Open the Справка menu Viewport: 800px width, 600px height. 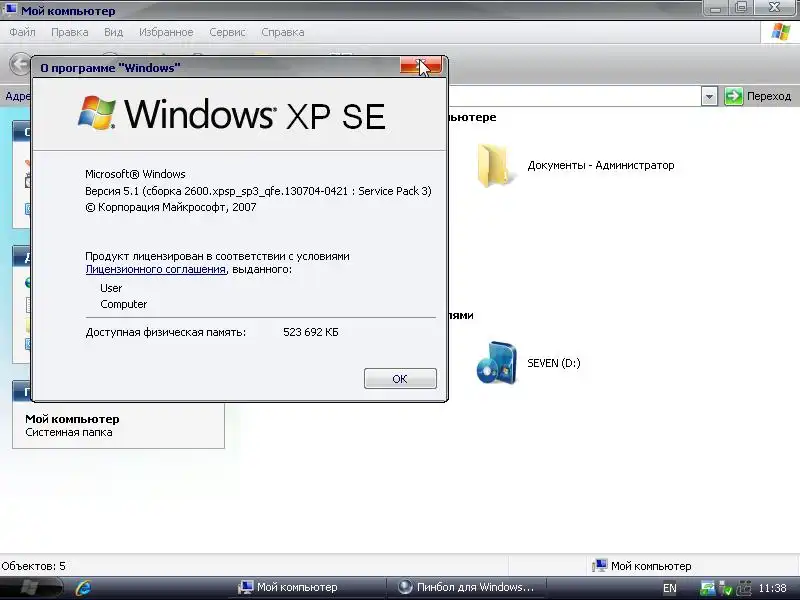pos(283,32)
